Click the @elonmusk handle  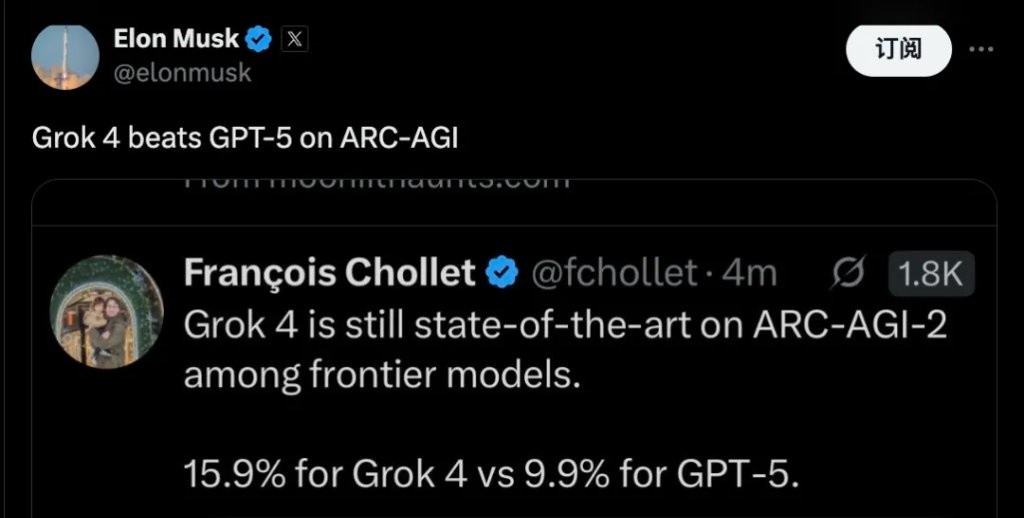(182, 73)
